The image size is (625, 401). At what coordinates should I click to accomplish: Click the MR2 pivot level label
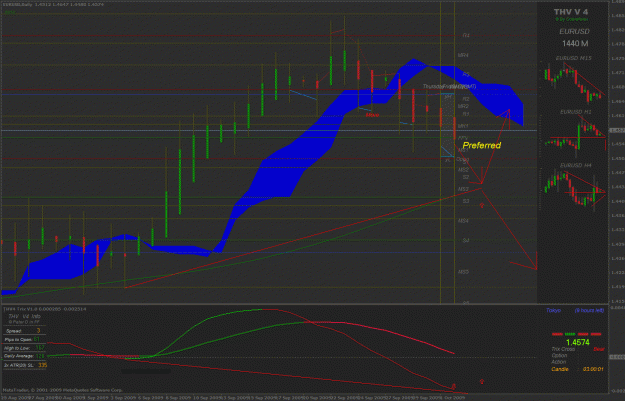(463, 106)
